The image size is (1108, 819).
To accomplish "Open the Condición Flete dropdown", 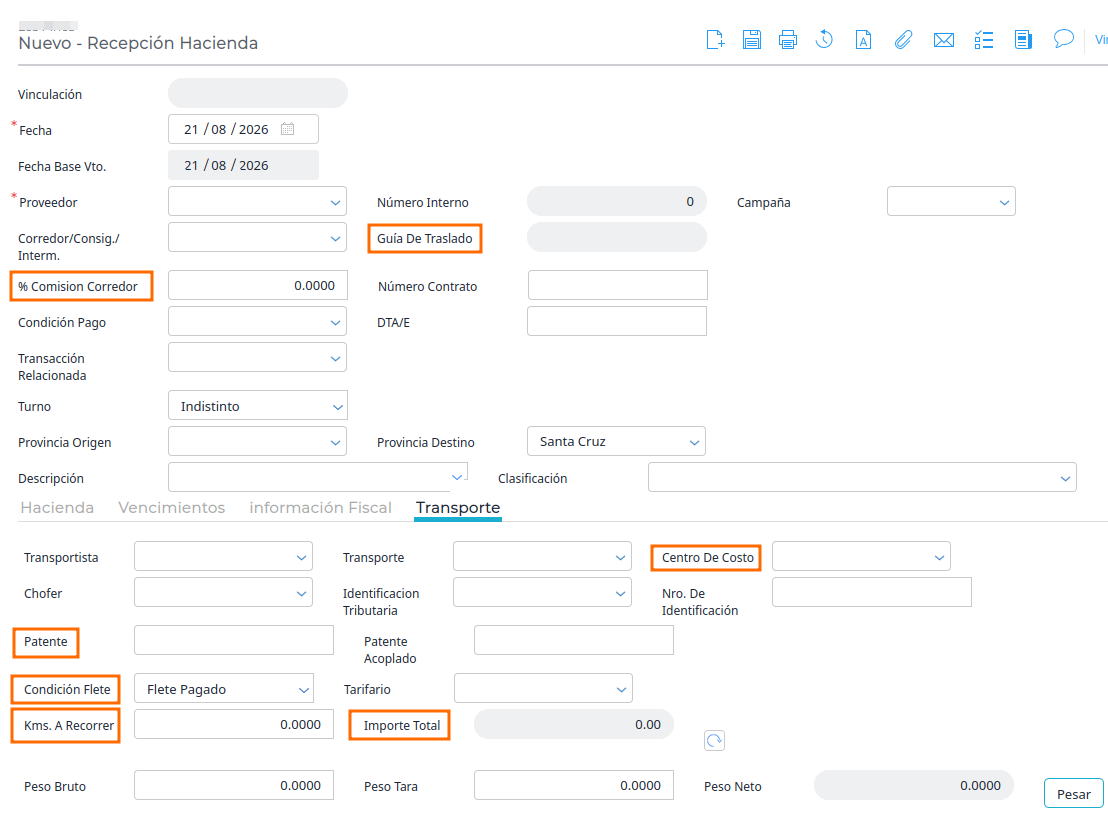I will click(224, 688).
